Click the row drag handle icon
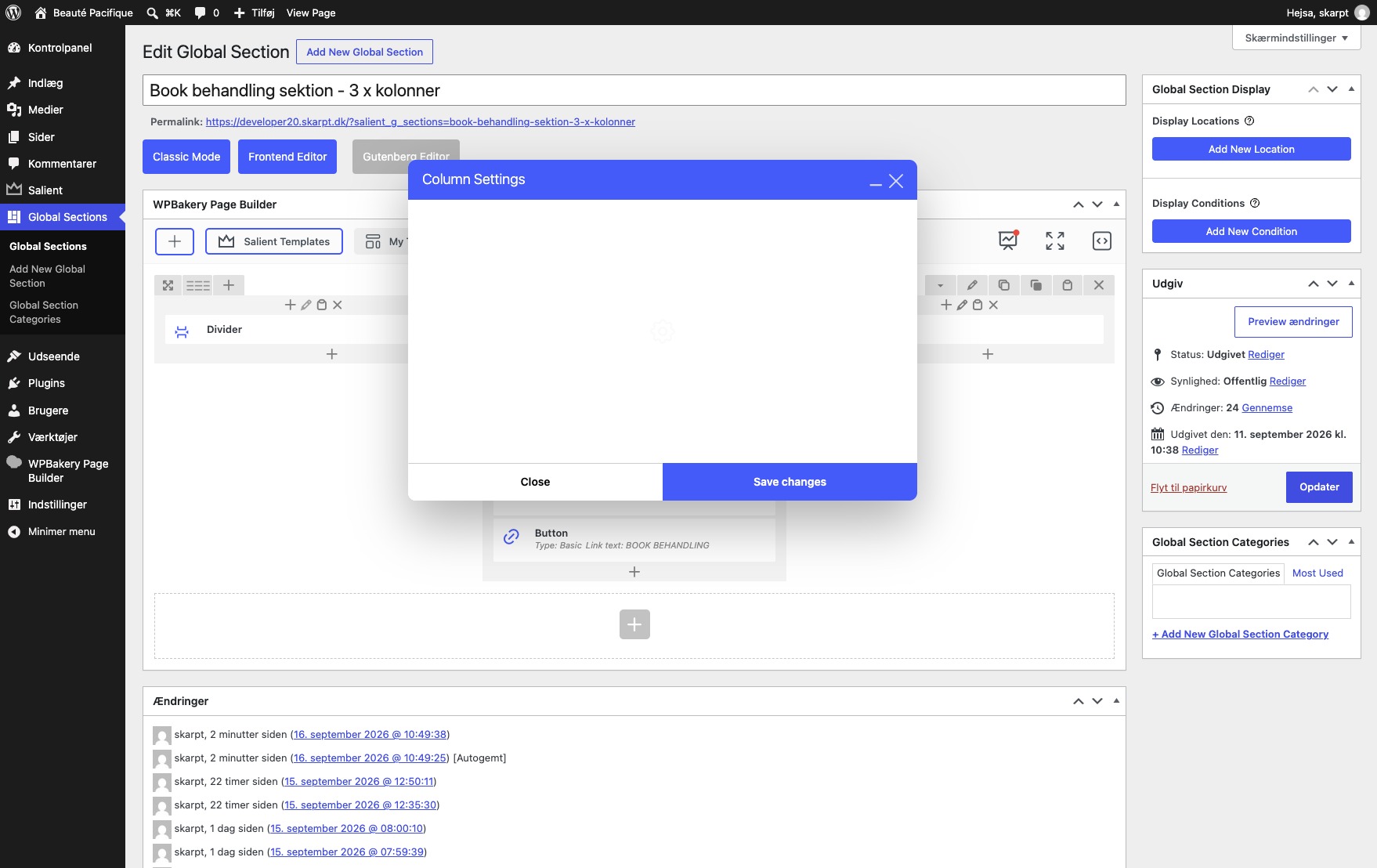The image size is (1377, 868). tap(168, 285)
